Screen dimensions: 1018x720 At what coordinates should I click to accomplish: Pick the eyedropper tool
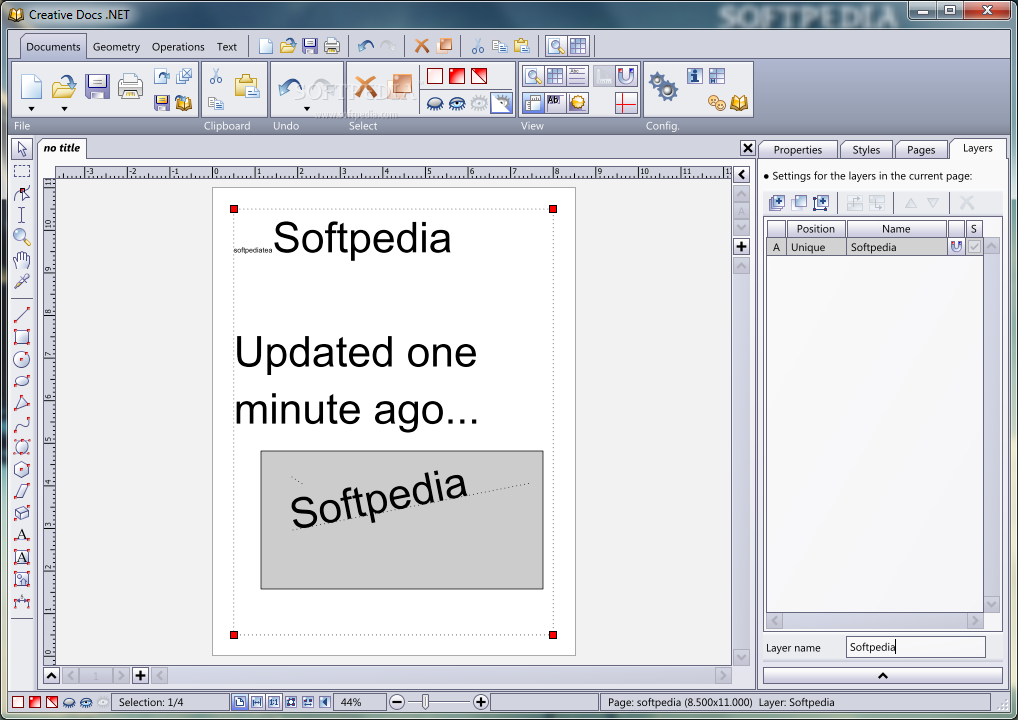point(22,282)
